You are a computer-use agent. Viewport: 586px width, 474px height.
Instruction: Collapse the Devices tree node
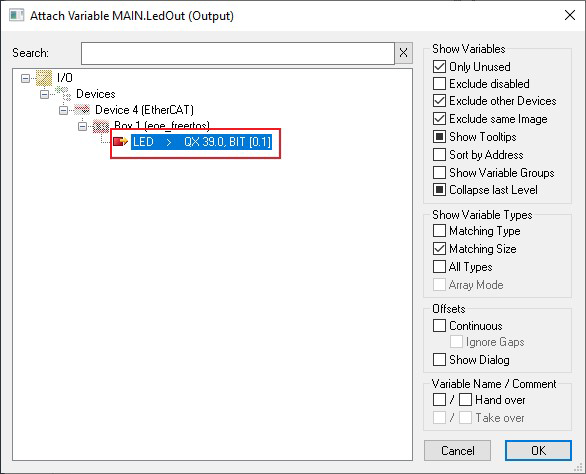tap(44, 94)
